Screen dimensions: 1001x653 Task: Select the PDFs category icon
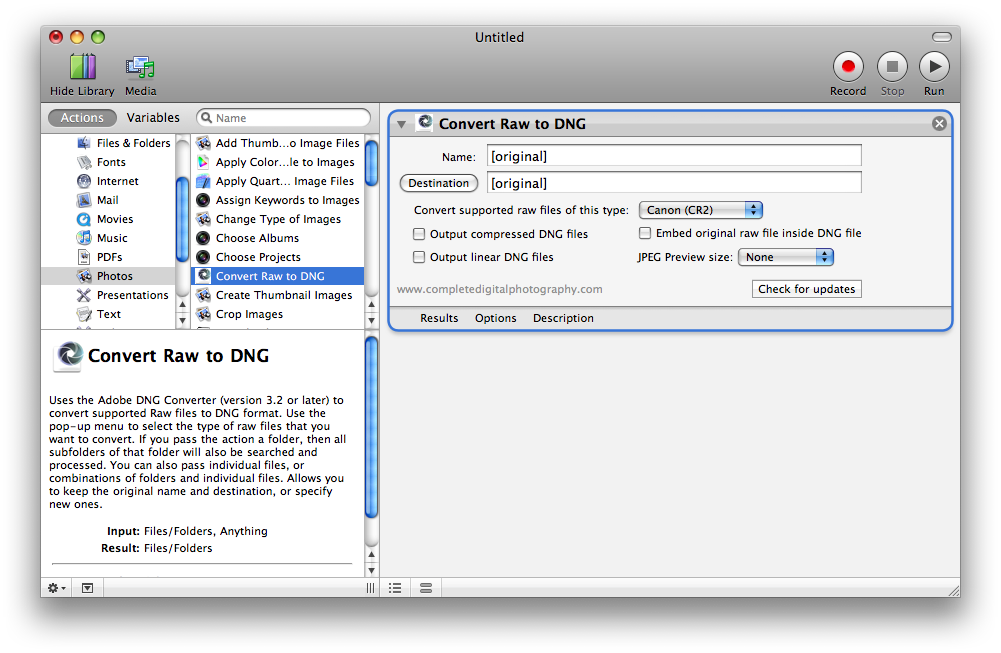coord(84,257)
